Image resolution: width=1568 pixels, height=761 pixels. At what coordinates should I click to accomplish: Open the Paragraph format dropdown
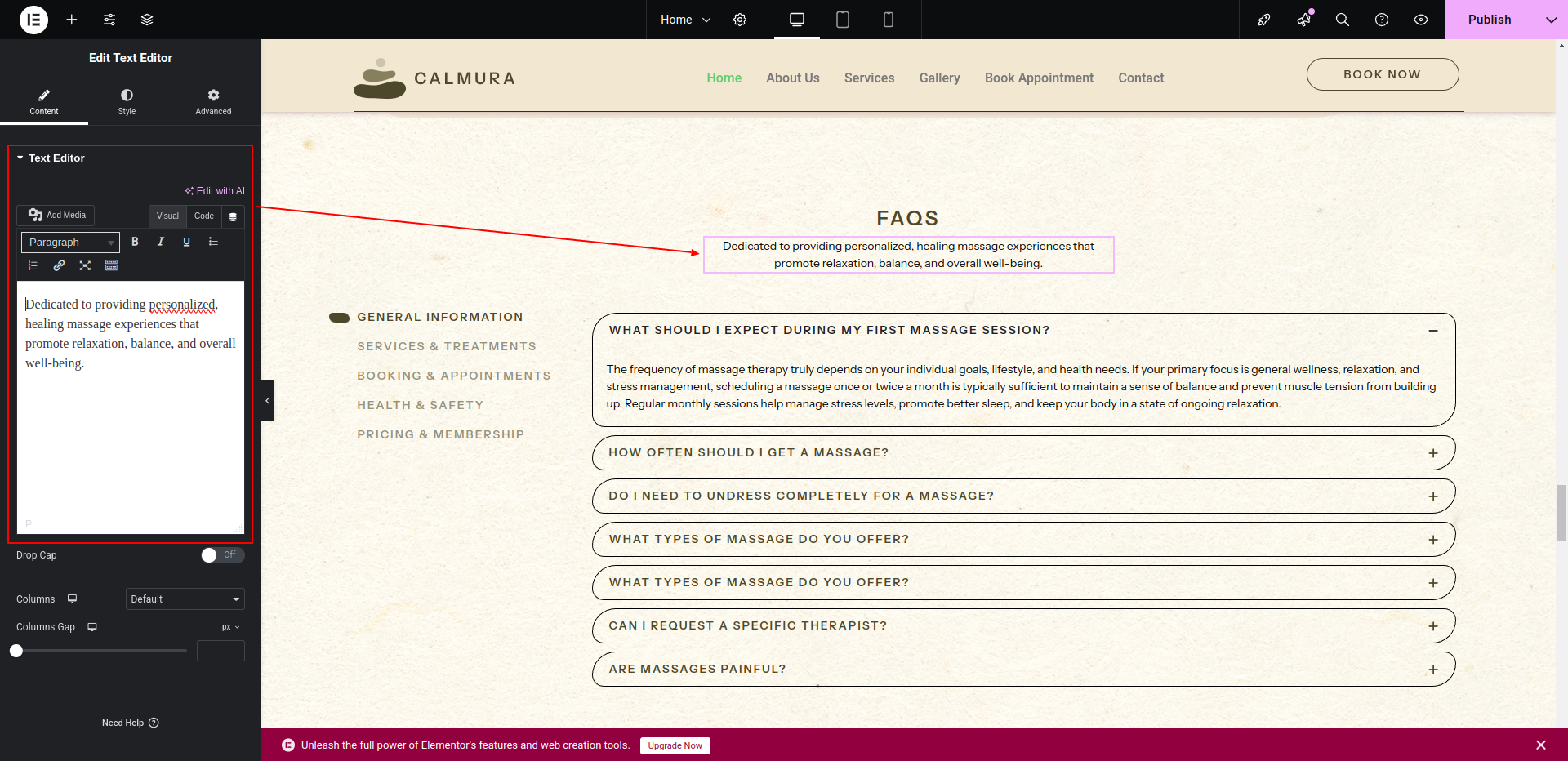pos(70,243)
